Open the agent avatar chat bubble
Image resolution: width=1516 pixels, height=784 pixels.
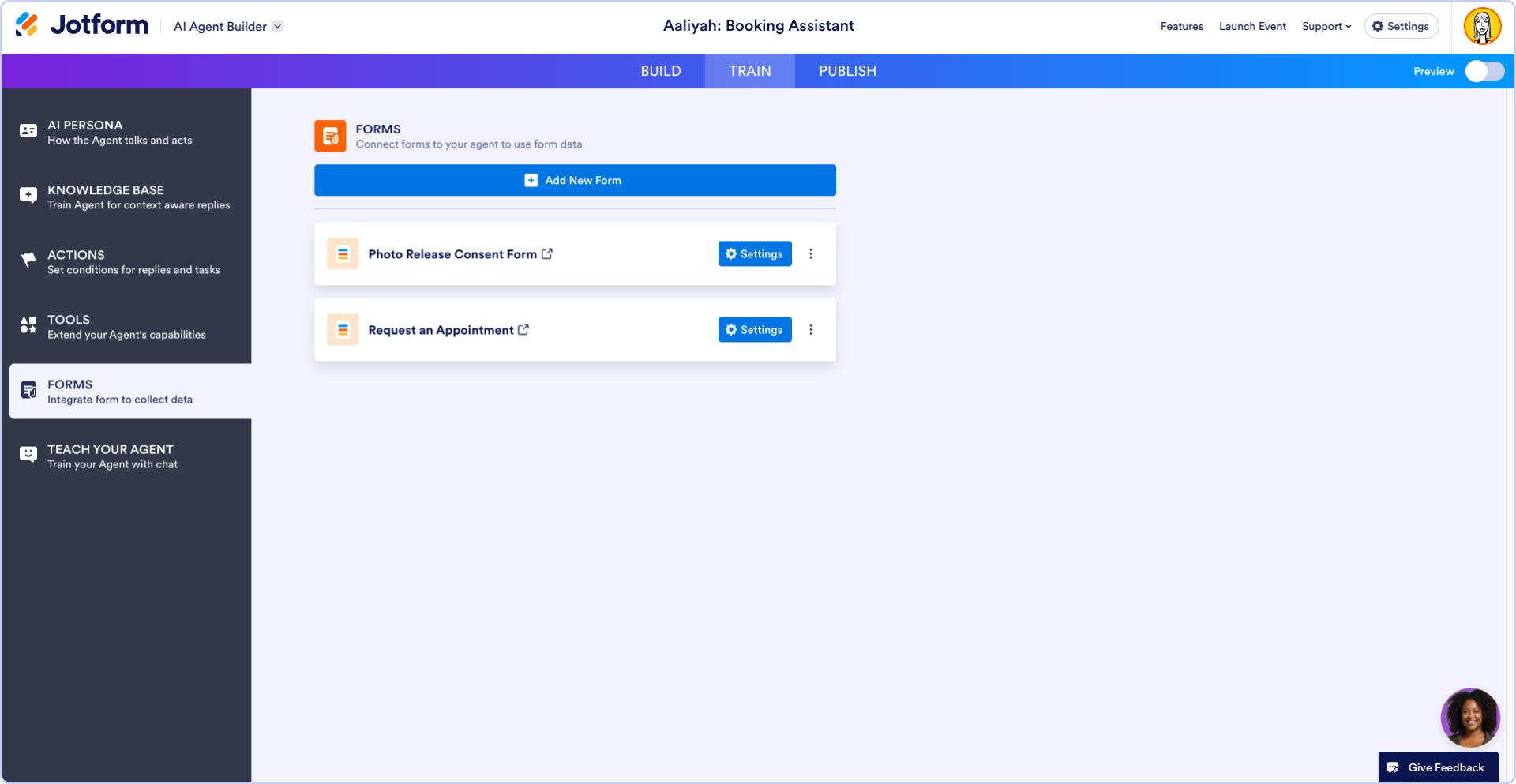[x=1469, y=718]
